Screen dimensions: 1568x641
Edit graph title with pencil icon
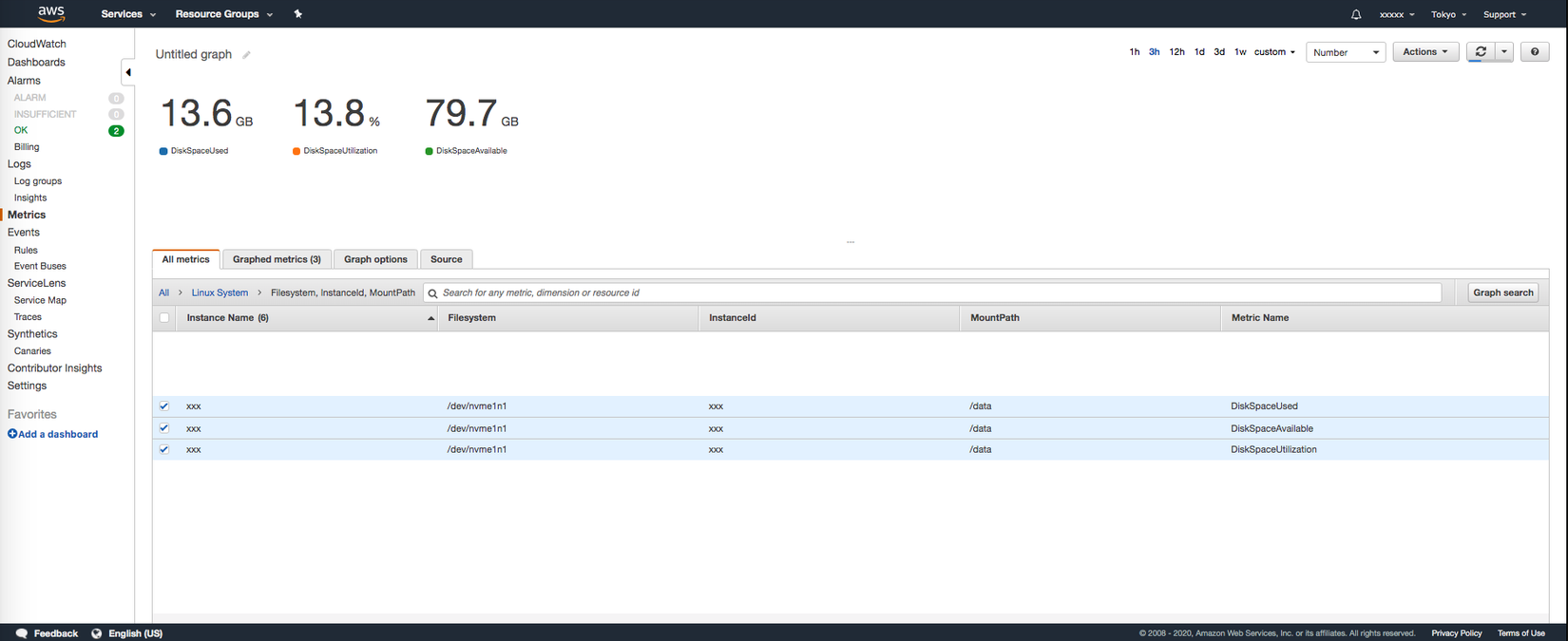(246, 55)
